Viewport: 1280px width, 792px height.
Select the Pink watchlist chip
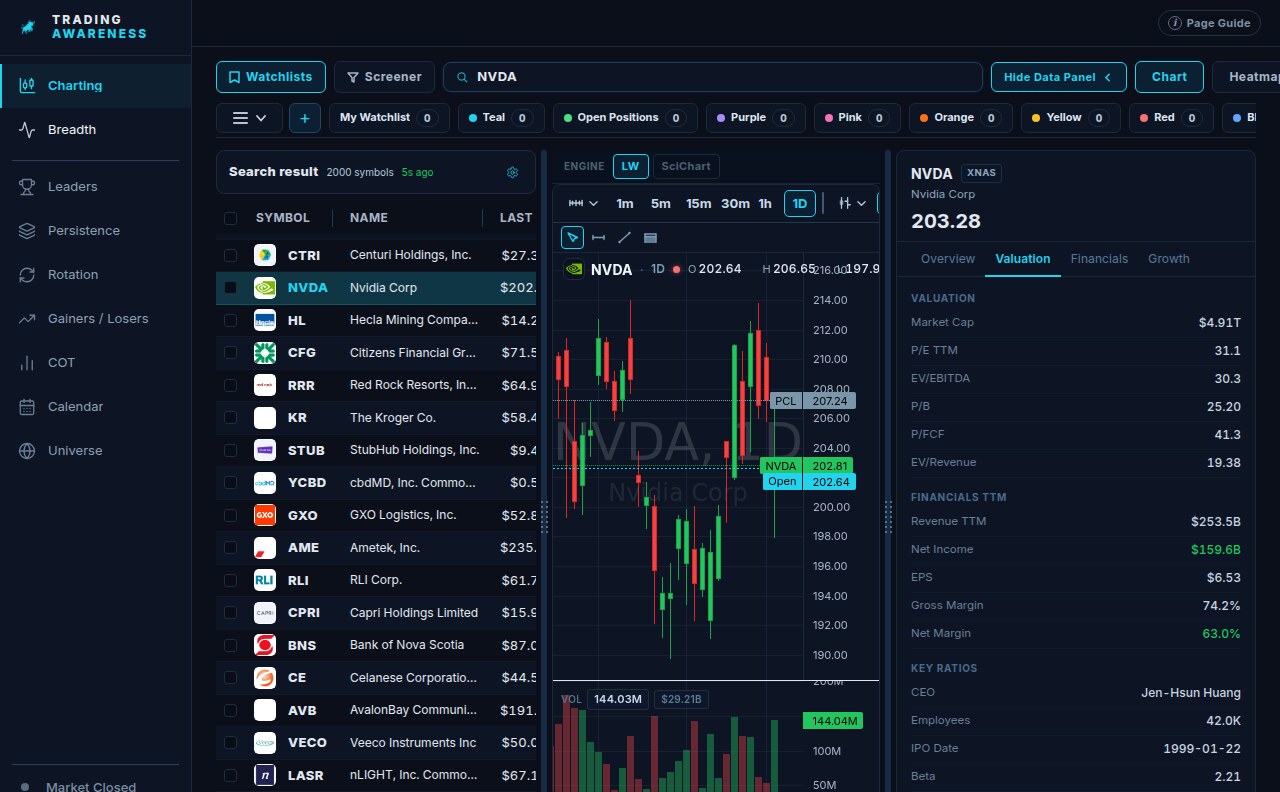(857, 118)
